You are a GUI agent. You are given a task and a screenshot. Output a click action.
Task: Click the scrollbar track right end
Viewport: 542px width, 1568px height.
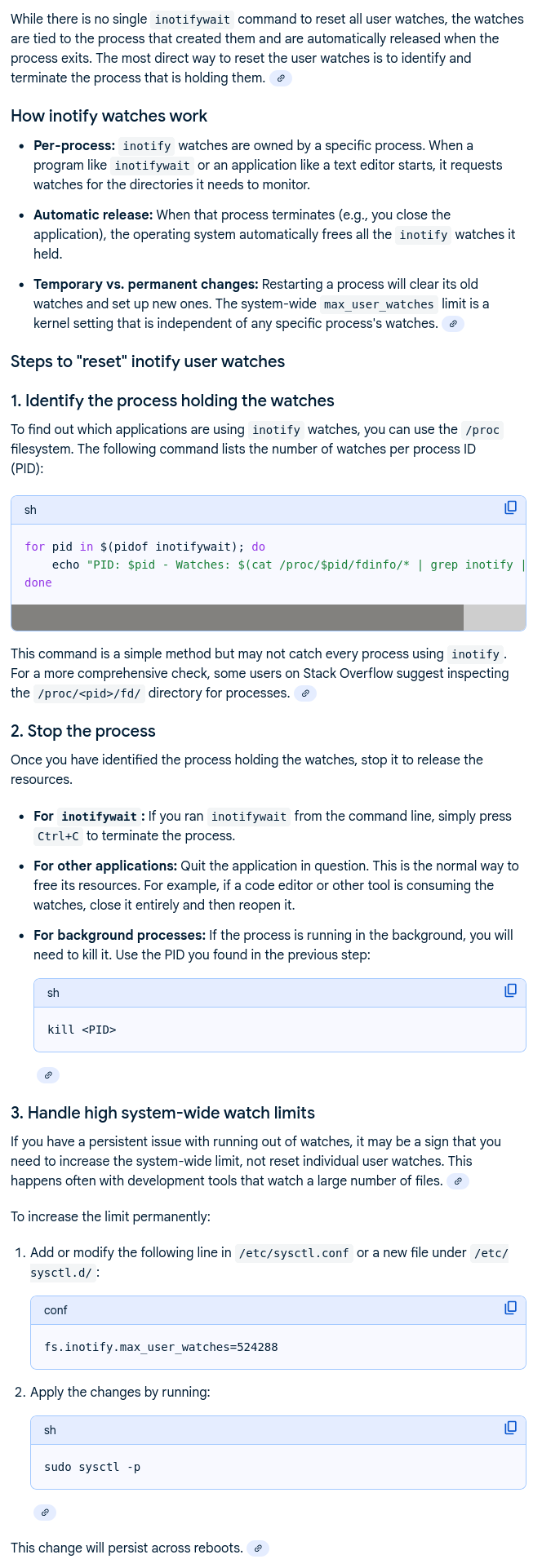(x=495, y=618)
